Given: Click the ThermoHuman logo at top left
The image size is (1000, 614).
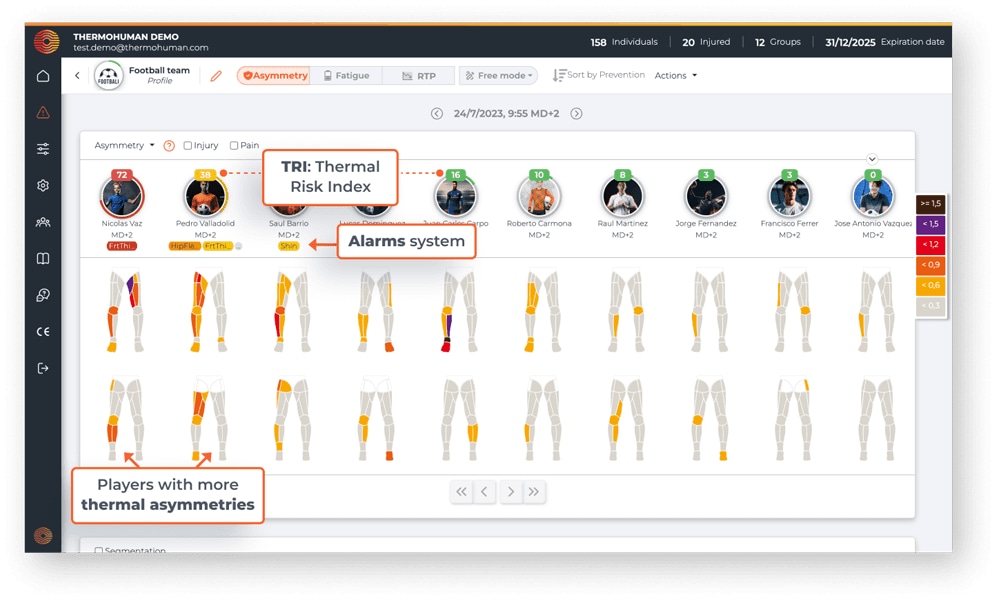Looking at the screenshot, I should [x=47, y=41].
